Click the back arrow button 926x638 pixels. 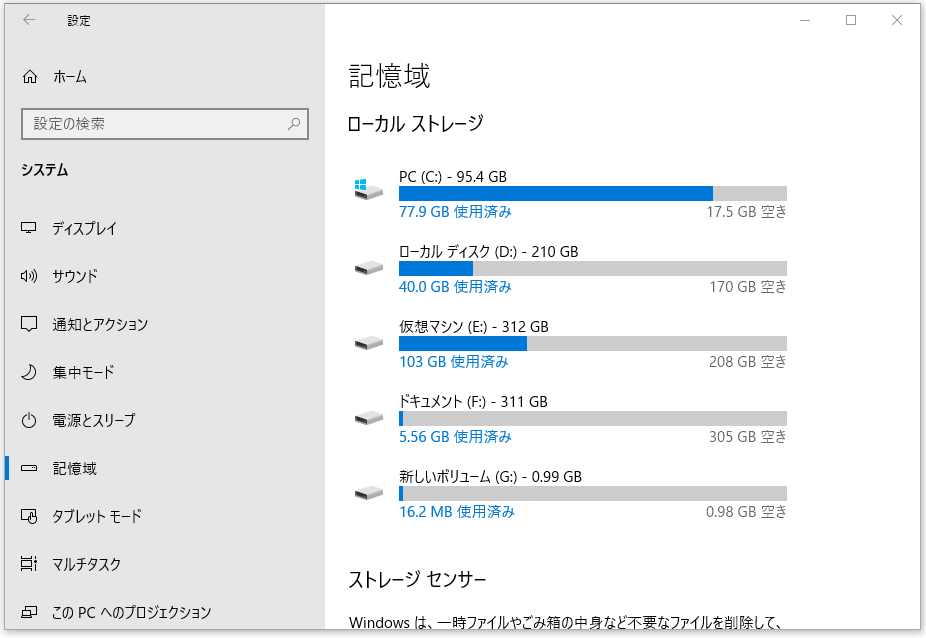[28, 20]
